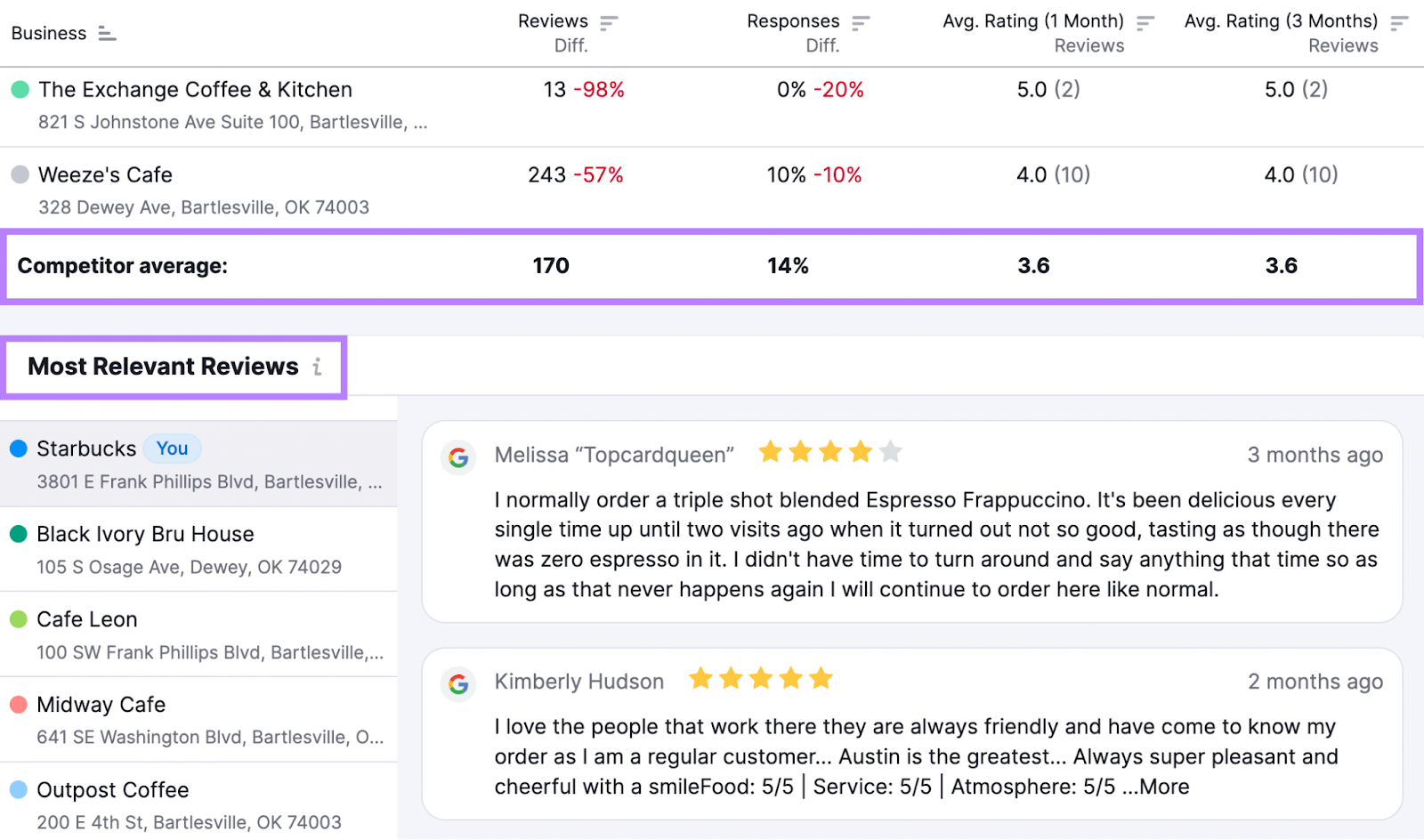Click reviewer name Melissa "Topcardqueen"
Screen dimensions: 1424x840
(x=614, y=455)
